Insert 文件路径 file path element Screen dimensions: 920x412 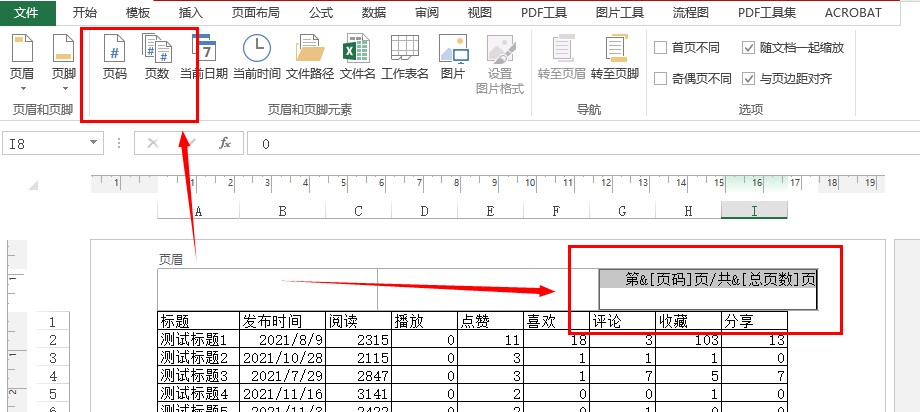[310, 58]
